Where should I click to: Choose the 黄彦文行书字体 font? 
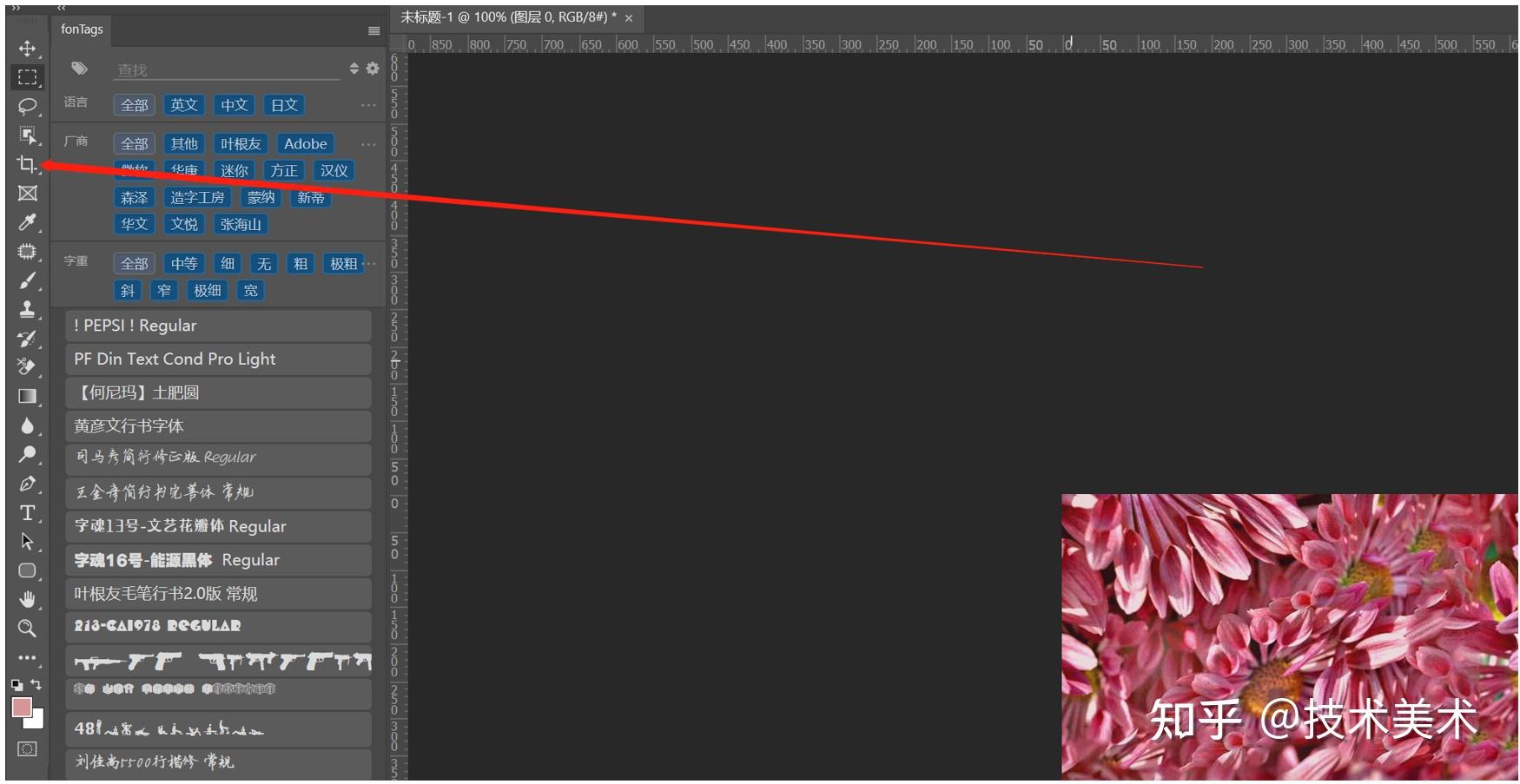(x=218, y=426)
